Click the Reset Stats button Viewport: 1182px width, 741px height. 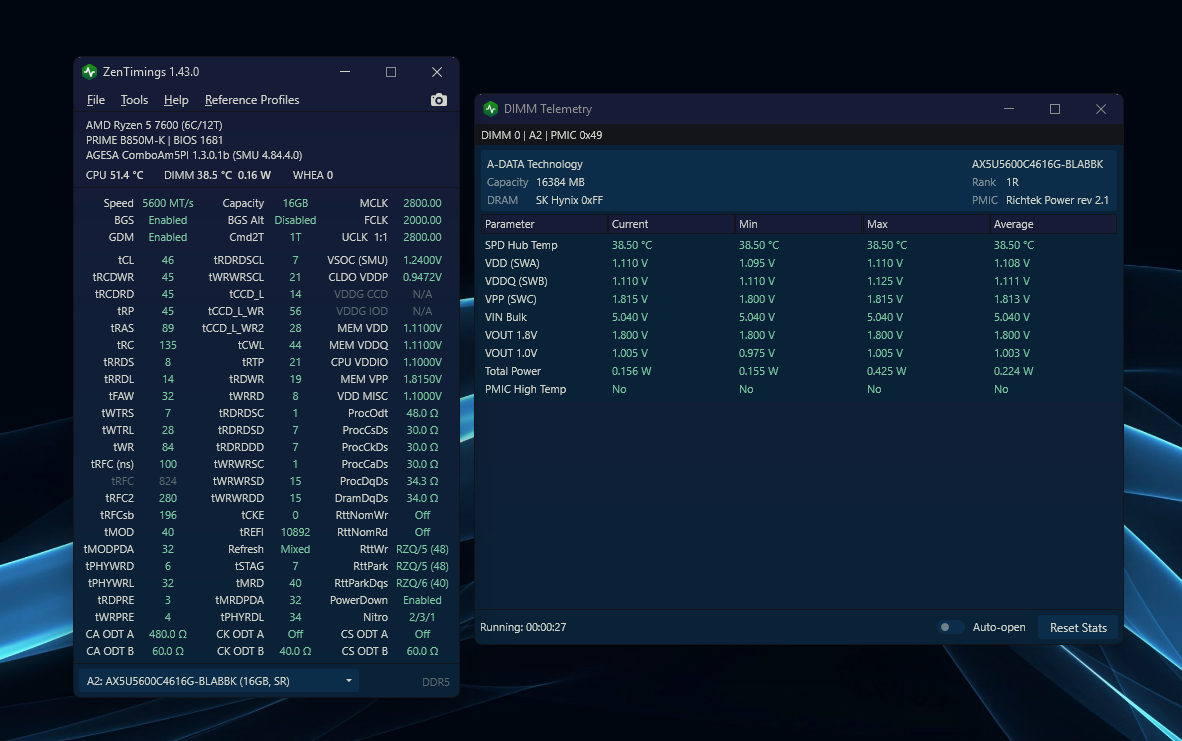[1078, 627]
